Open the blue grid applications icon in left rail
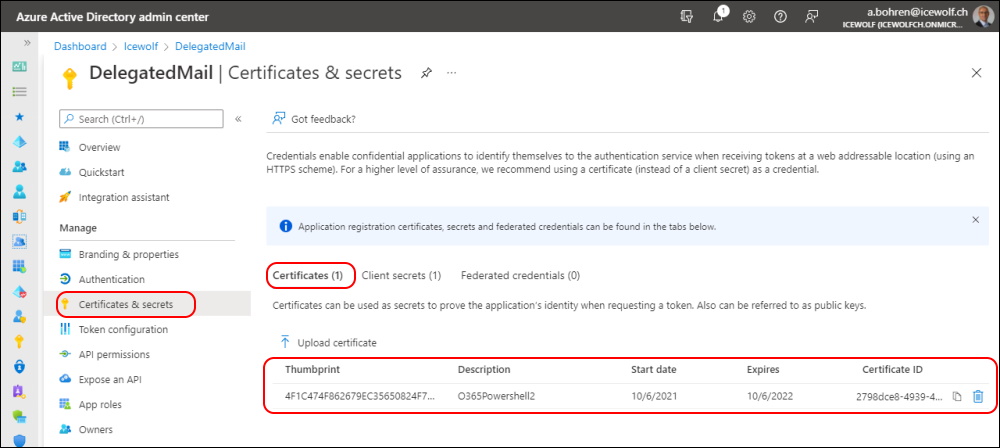The height and width of the screenshot is (448, 1000). tap(20, 266)
